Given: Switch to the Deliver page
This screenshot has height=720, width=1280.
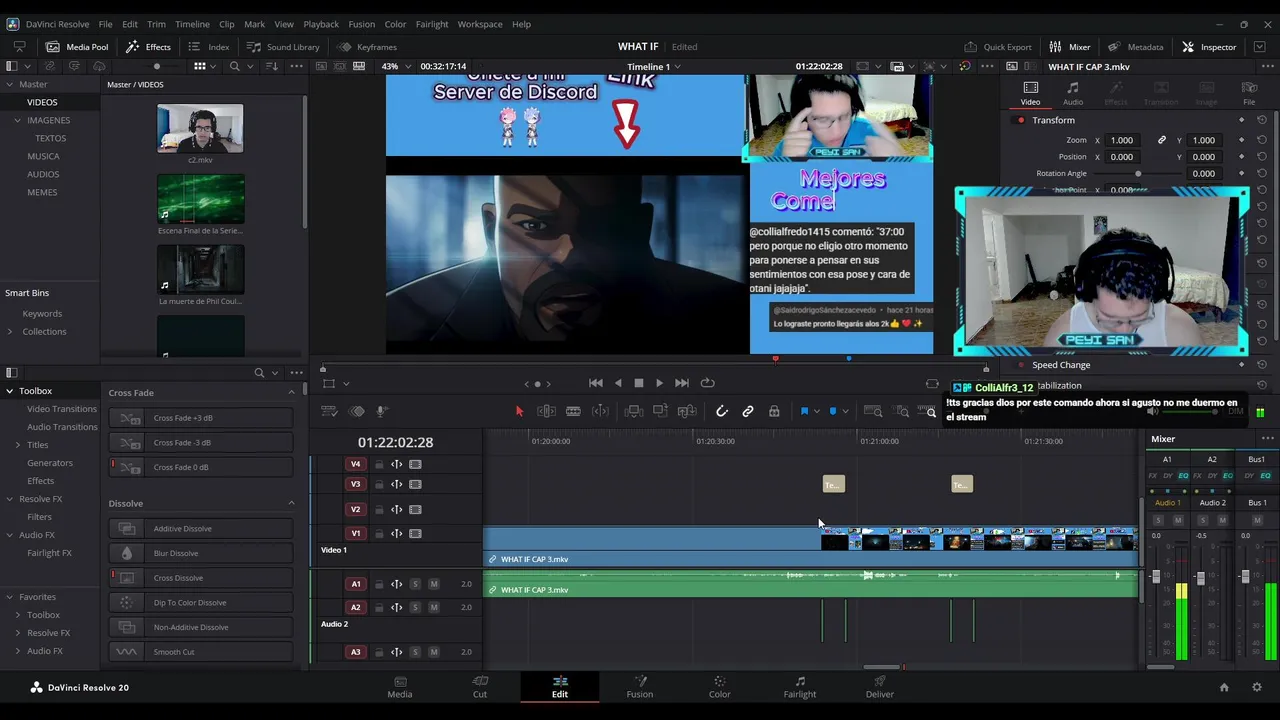Looking at the screenshot, I should pos(880,687).
